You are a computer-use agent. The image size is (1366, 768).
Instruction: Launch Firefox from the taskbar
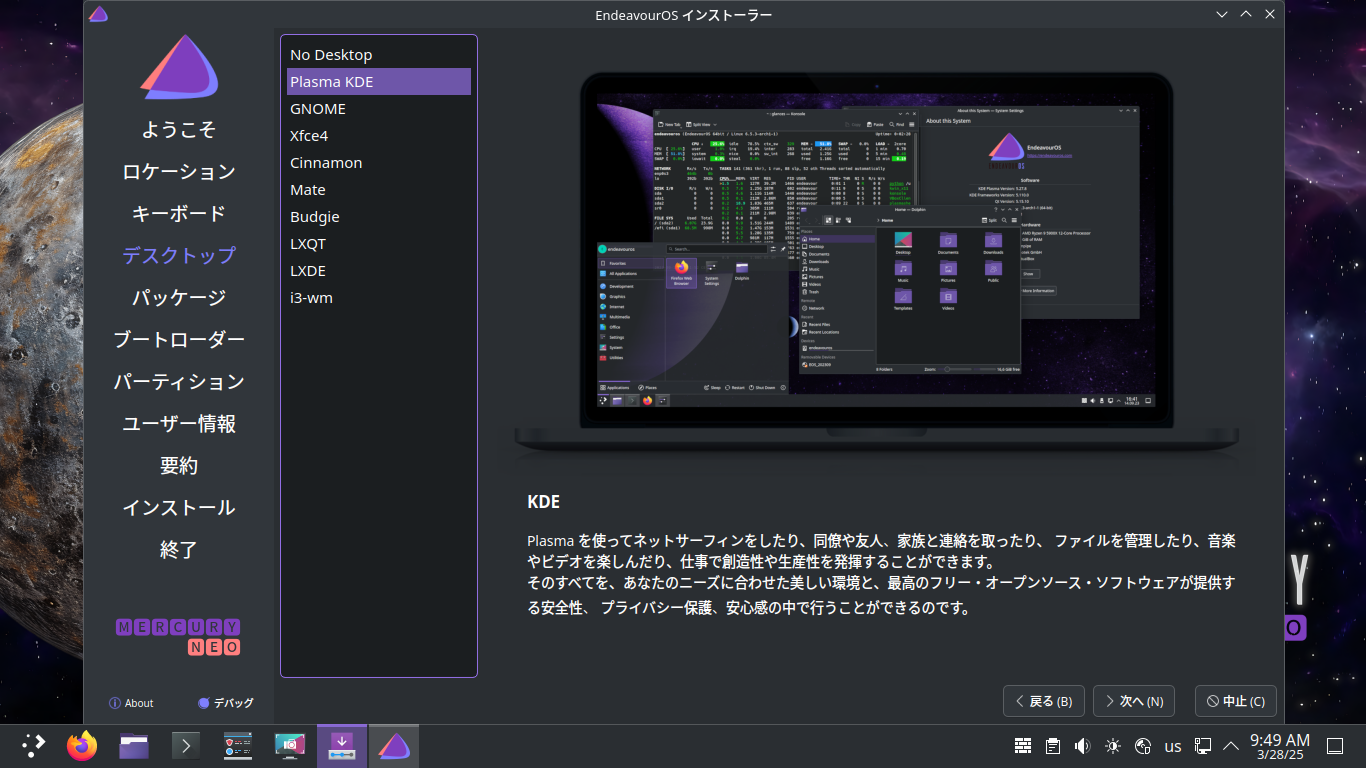click(82, 745)
